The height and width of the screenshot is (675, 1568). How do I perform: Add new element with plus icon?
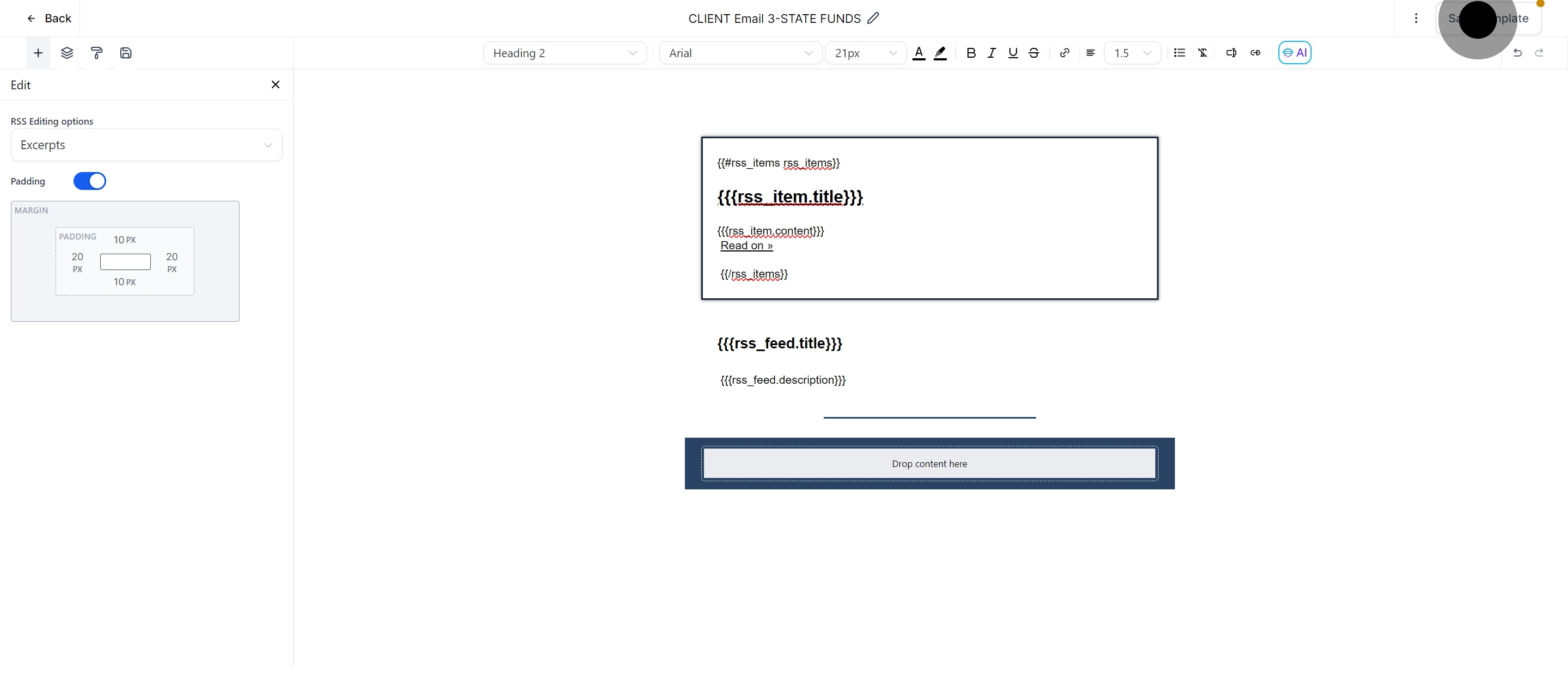click(x=38, y=53)
